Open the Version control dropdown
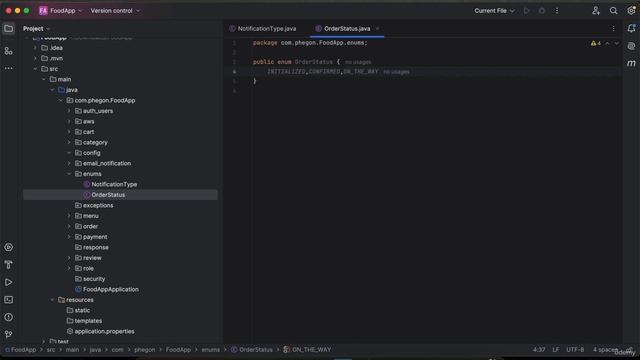Screen dimensions: 640x360 115,11
